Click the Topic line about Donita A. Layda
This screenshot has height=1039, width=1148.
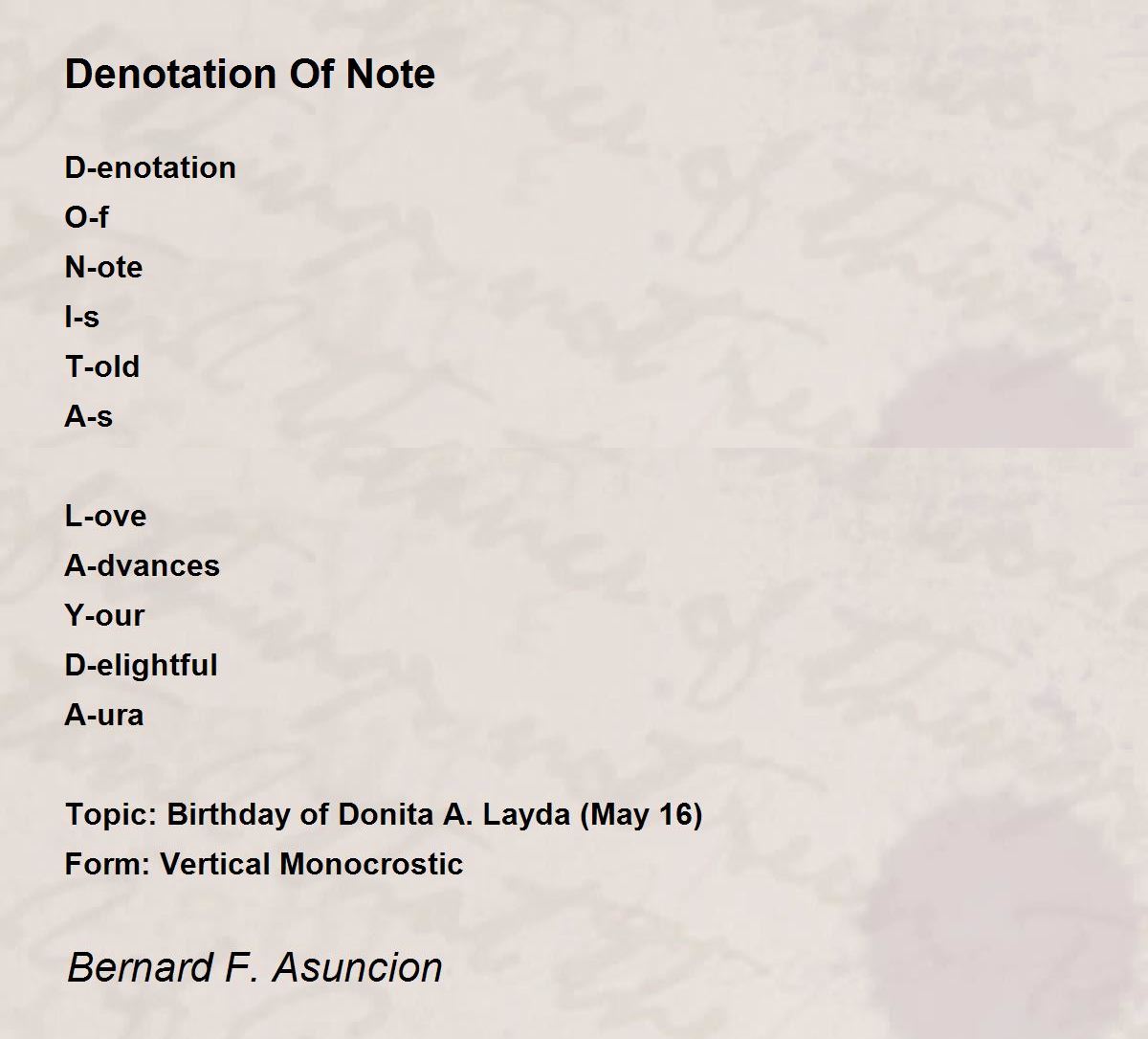pos(384,815)
